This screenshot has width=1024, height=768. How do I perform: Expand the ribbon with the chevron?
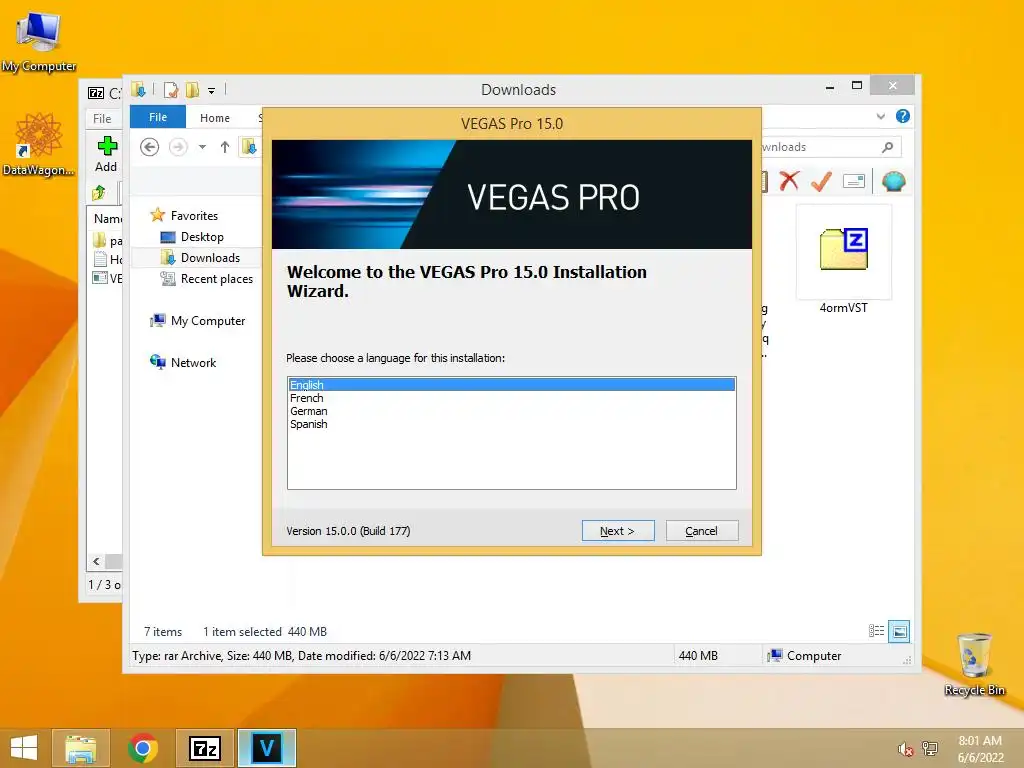pos(880,116)
